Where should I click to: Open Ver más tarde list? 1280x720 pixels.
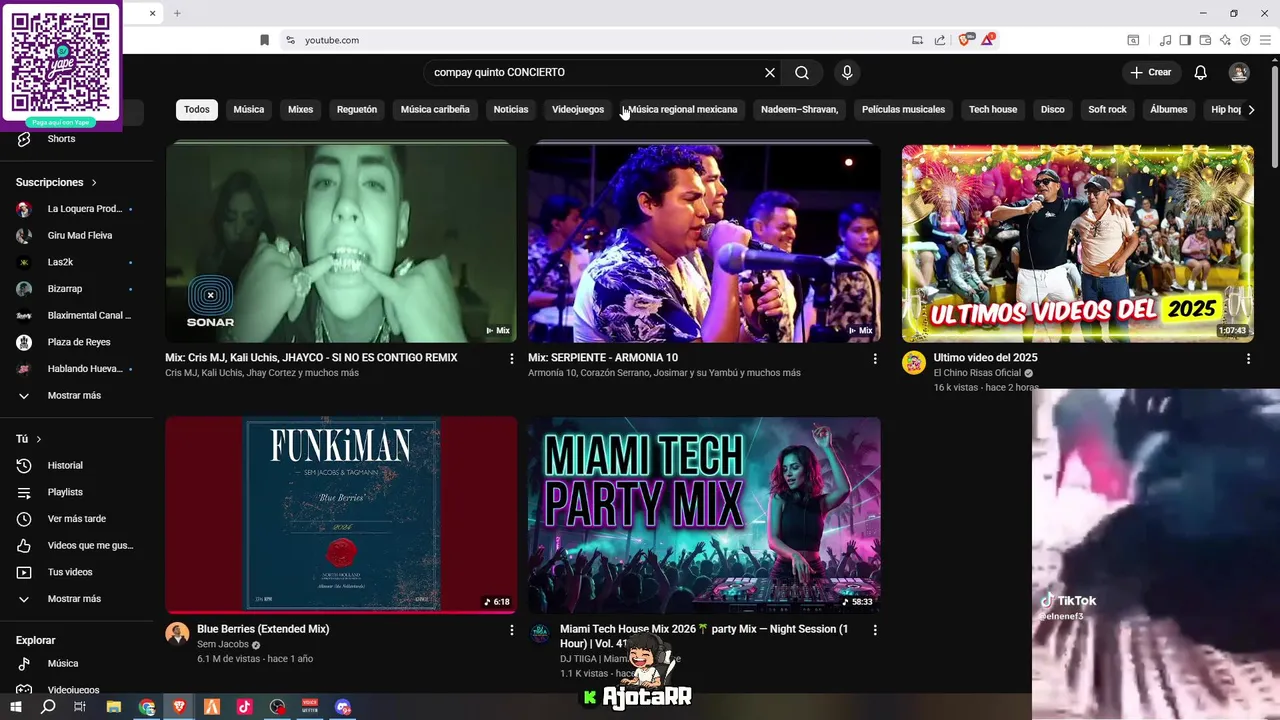(77, 519)
